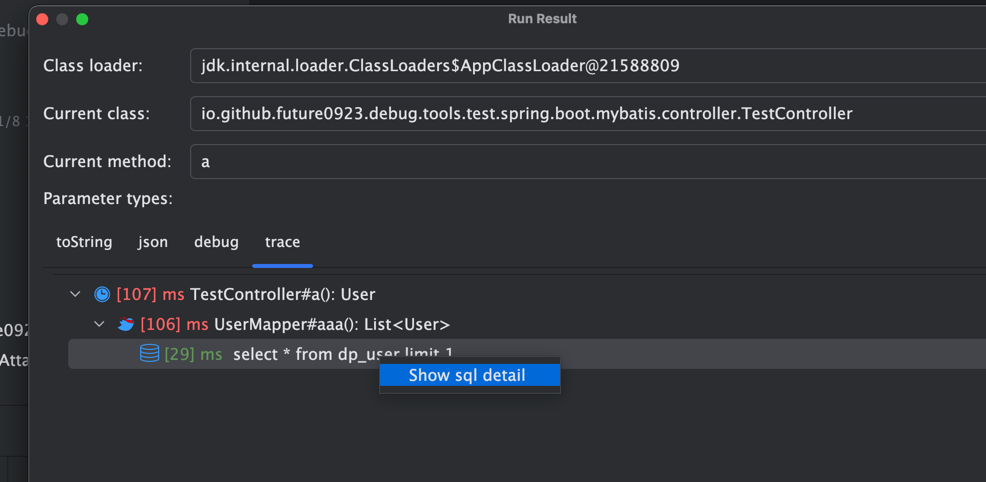Select the trace tab
Viewport: 986px width, 482px height.
pos(282,242)
